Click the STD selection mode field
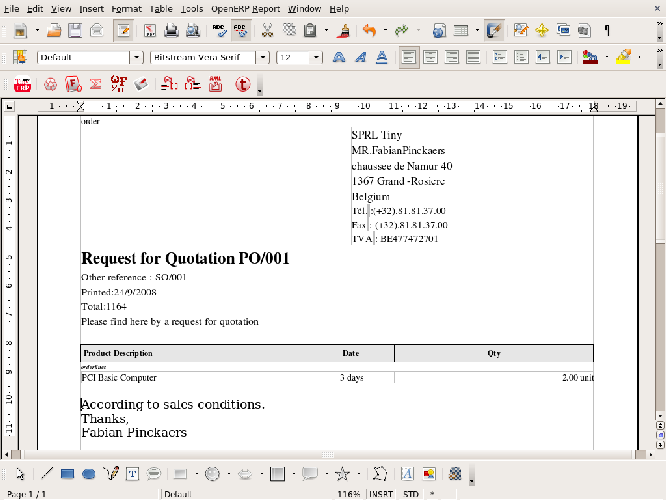Screen dimensions: 666x500 tap(410, 494)
